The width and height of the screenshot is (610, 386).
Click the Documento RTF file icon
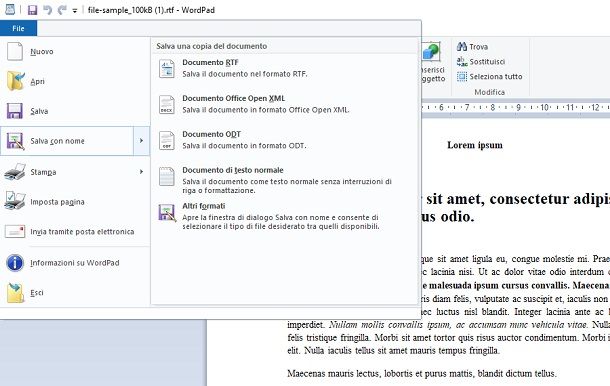point(167,68)
